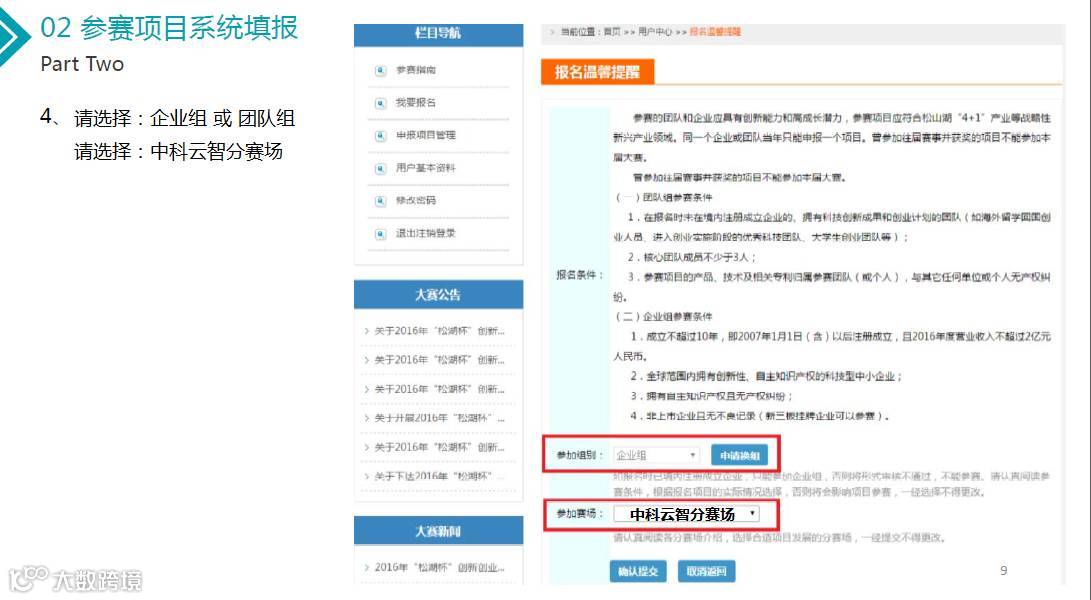Open the 关于开展2016年"松湖杯" announcement
Screen dimensions: 1091x600
tap(439, 418)
